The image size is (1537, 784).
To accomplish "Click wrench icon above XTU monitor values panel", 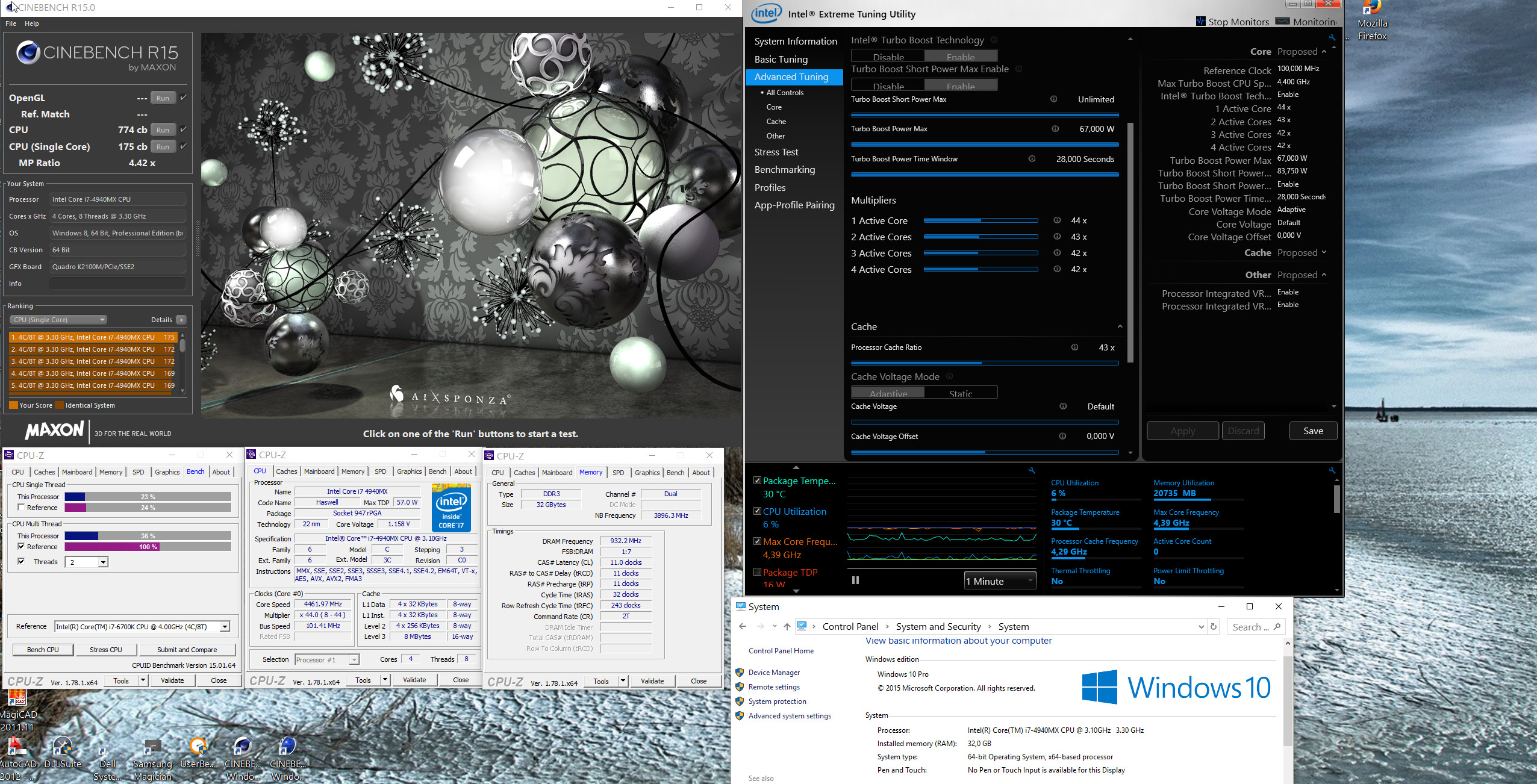I will pos(1332,470).
